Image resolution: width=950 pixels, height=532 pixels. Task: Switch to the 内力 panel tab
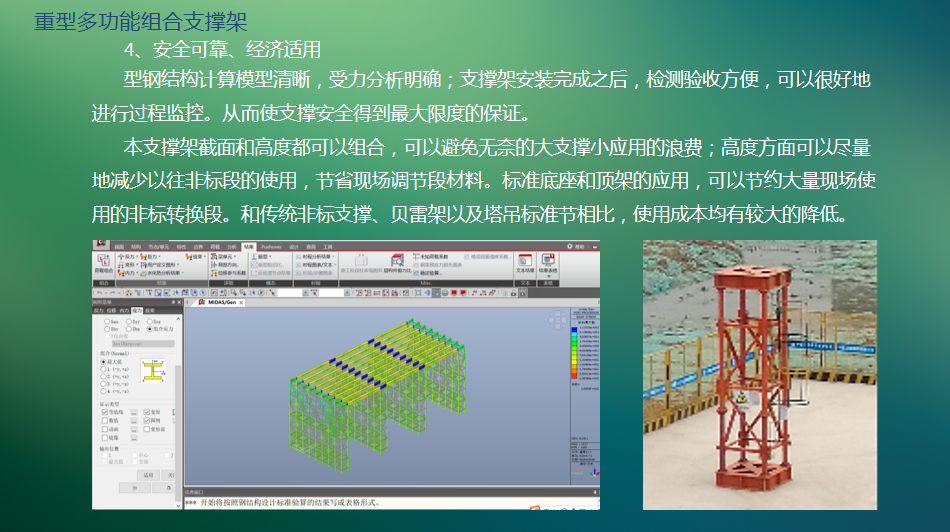point(124,311)
